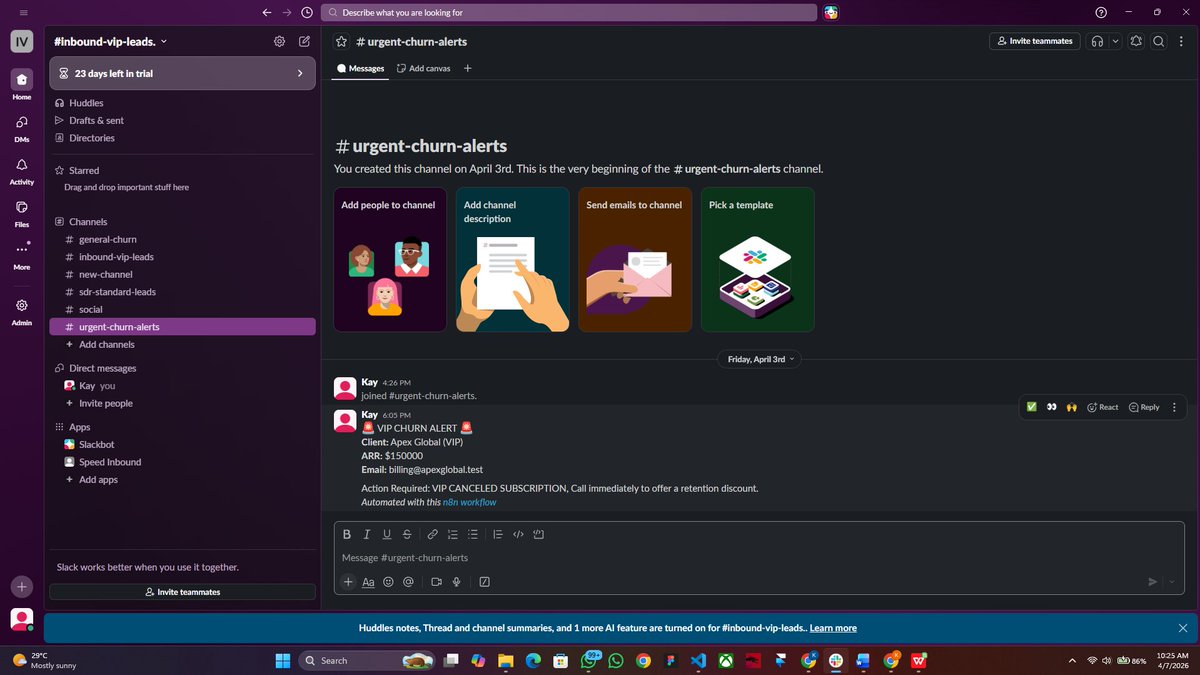Open the 23 days left in trial banner
The height and width of the screenshot is (675, 1200).
point(182,73)
